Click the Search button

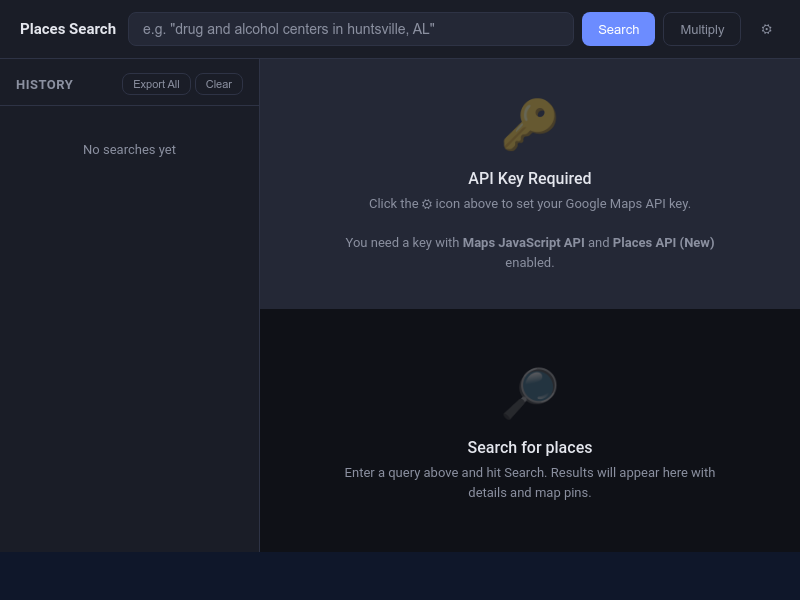[618, 29]
